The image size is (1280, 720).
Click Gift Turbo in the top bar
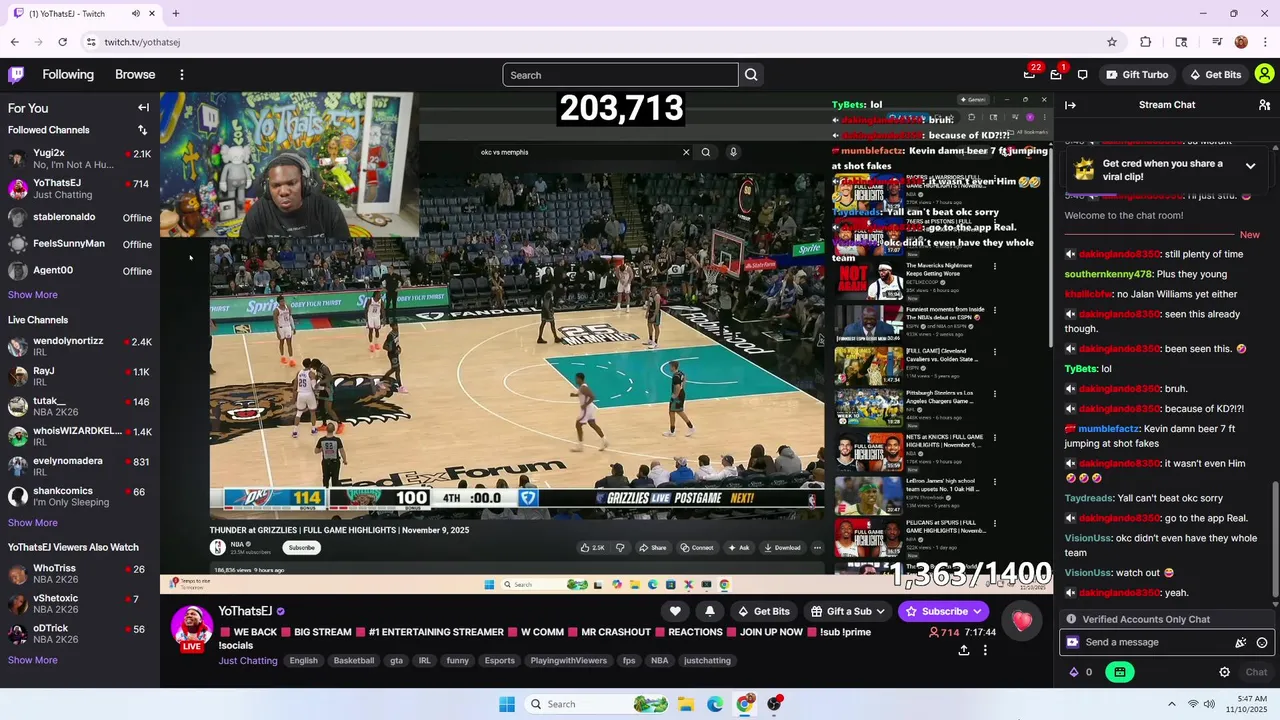1137,74
